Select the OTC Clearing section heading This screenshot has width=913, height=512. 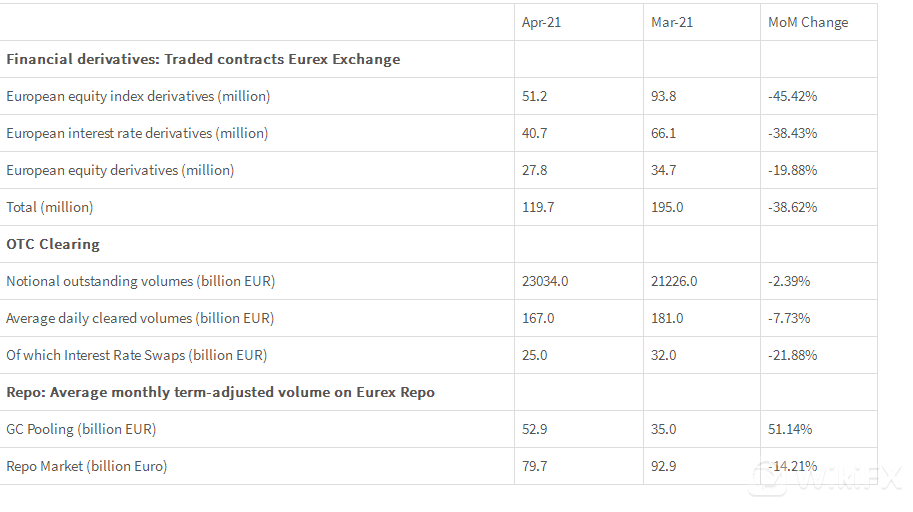coord(53,244)
